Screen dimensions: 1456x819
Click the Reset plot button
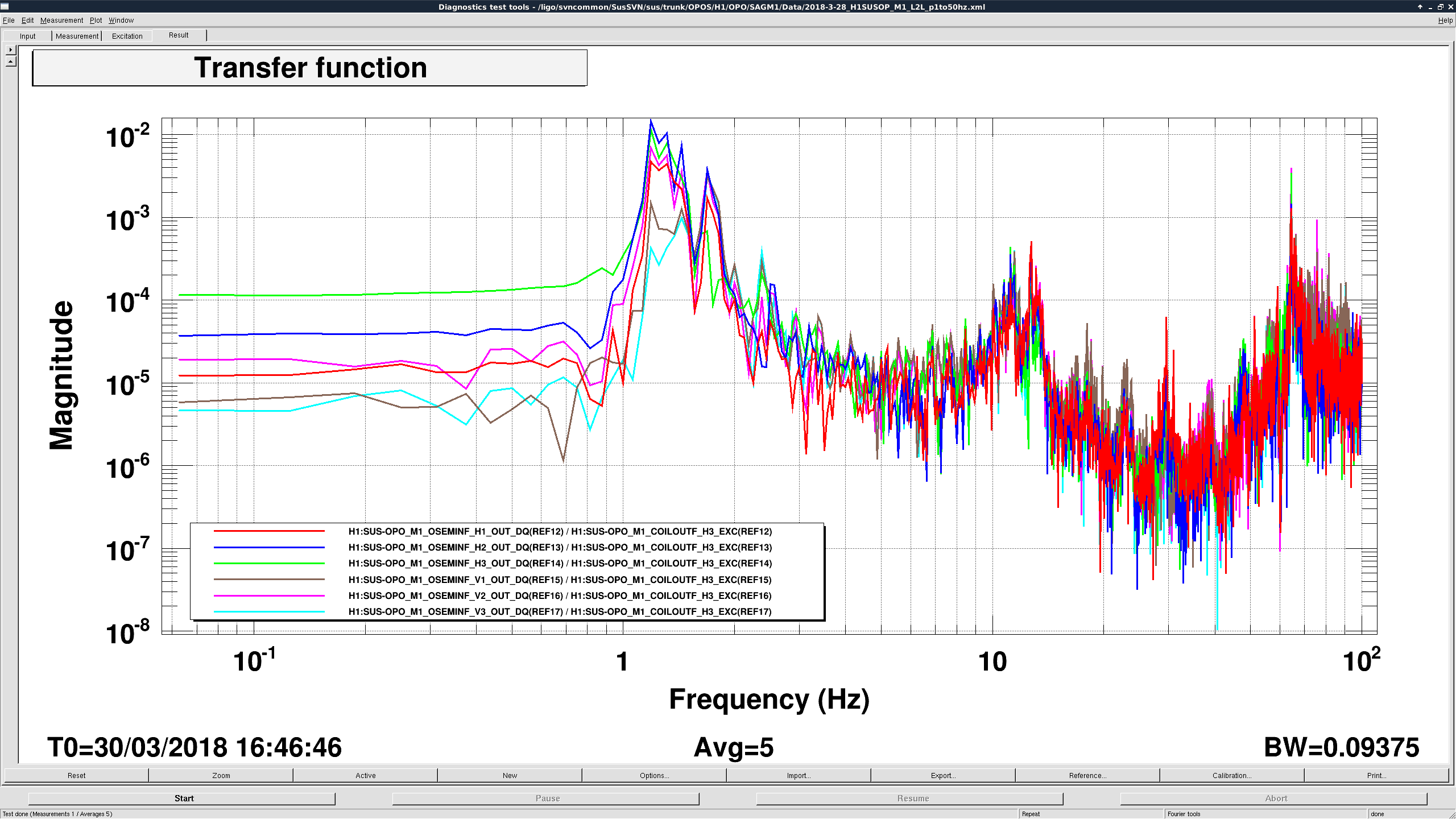(x=76, y=775)
